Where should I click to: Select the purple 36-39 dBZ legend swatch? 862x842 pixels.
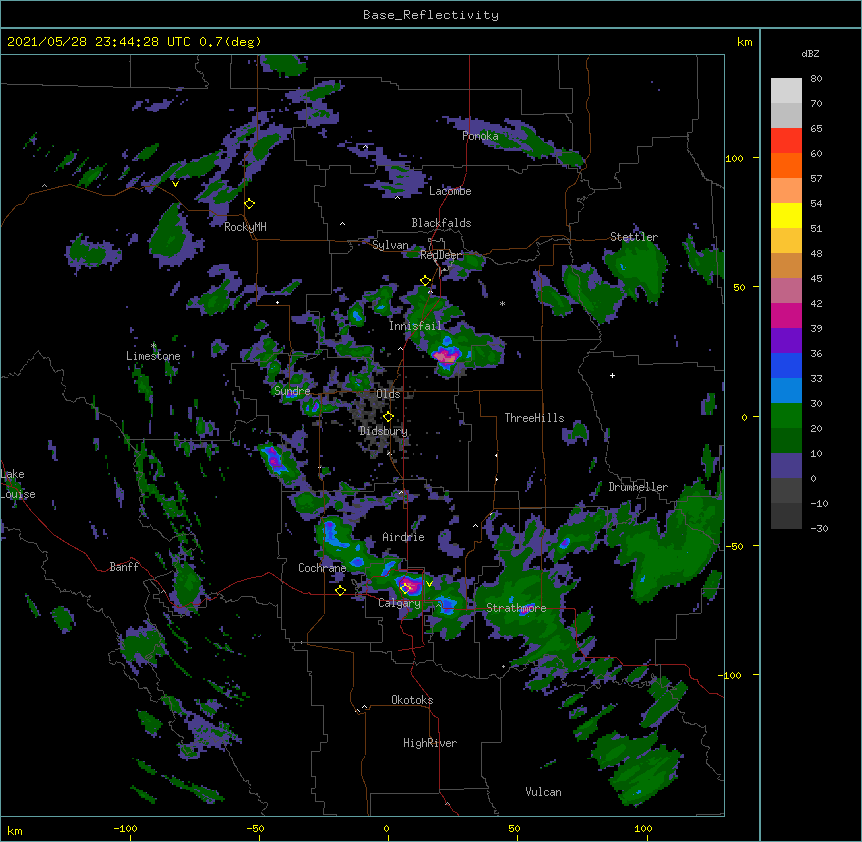coord(786,341)
